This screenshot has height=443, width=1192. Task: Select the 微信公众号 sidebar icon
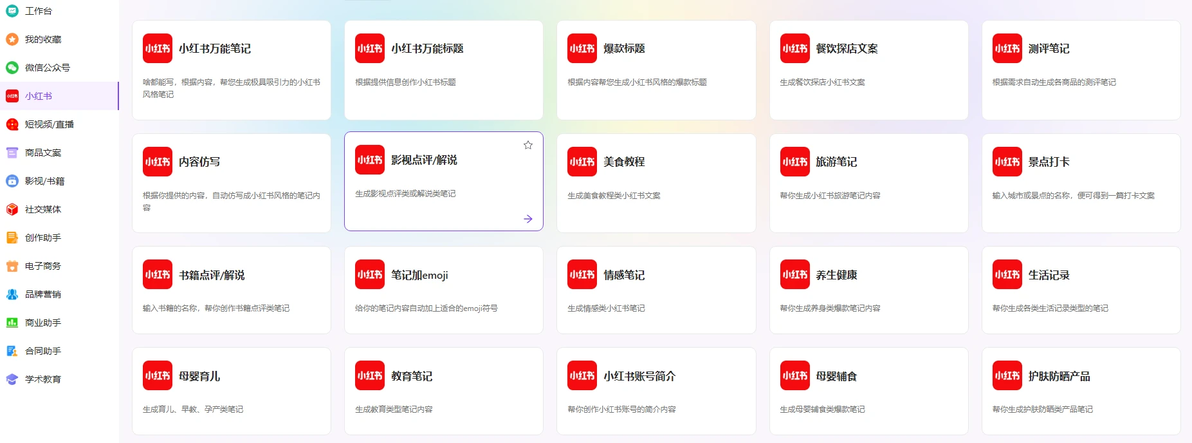click(x=12, y=68)
